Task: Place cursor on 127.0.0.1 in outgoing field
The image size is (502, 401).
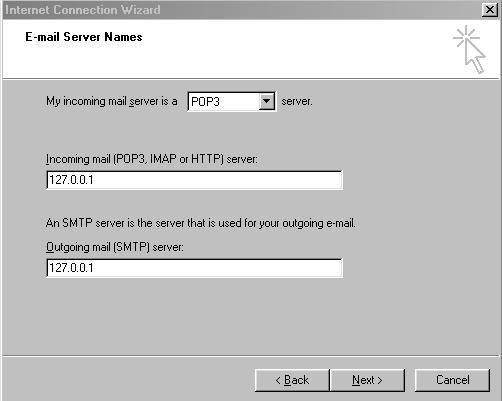Action: point(71,268)
